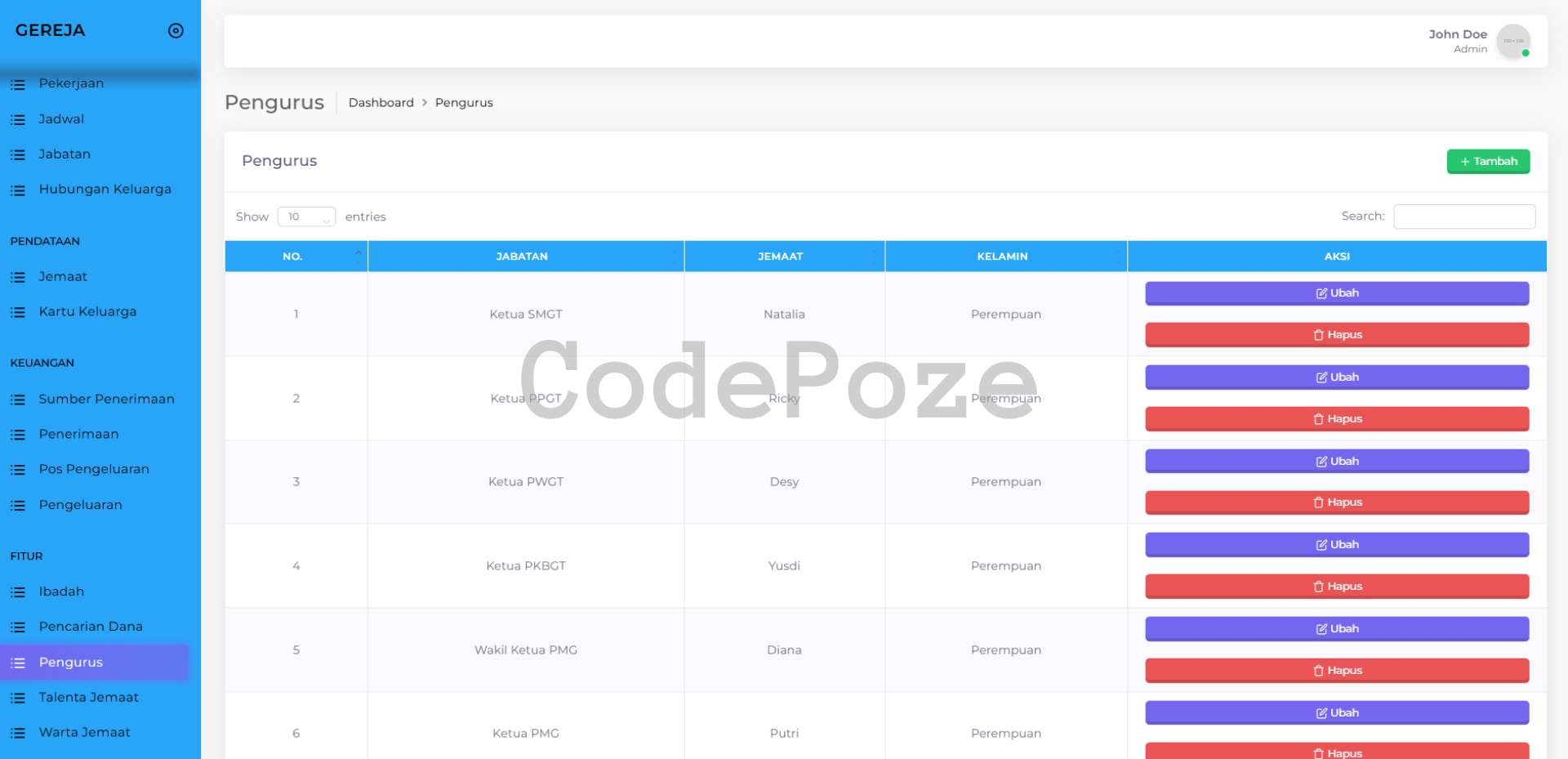1568x759 pixels.
Task: Click Ubah for Ketua SMGT row
Action: [x=1336, y=293]
